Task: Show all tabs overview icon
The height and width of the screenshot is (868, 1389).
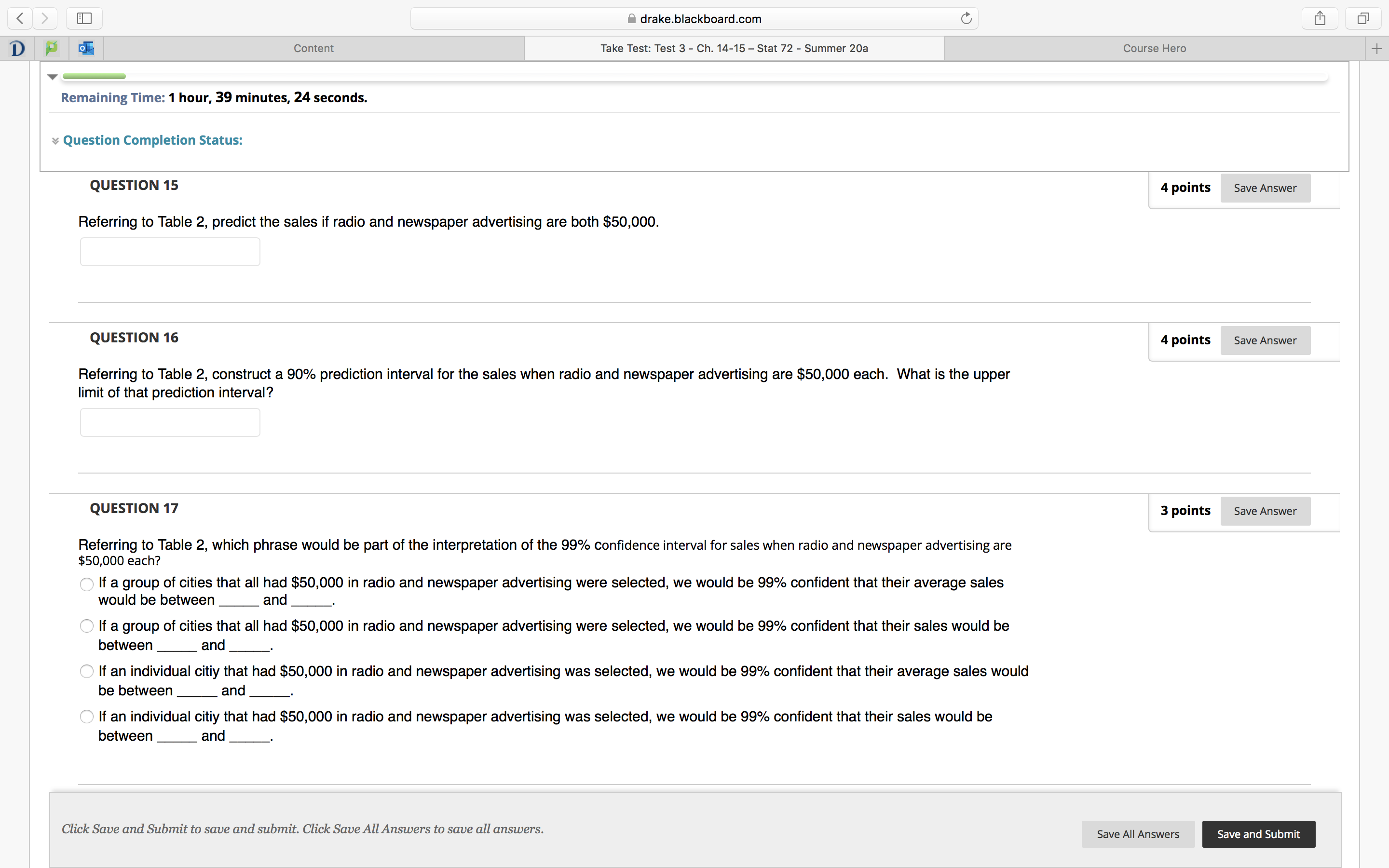Action: point(1363,18)
